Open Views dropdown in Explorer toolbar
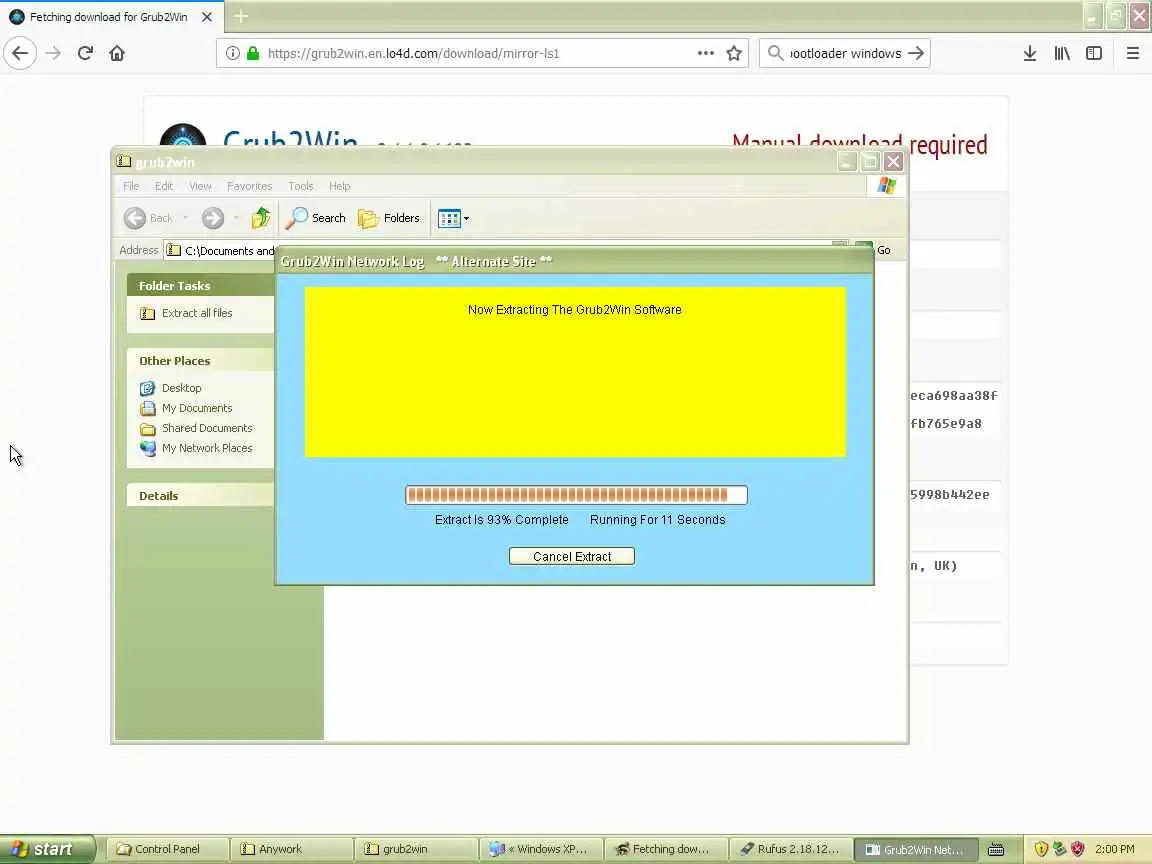The image size is (1152, 864). pyautogui.click(x=453, y=218)
